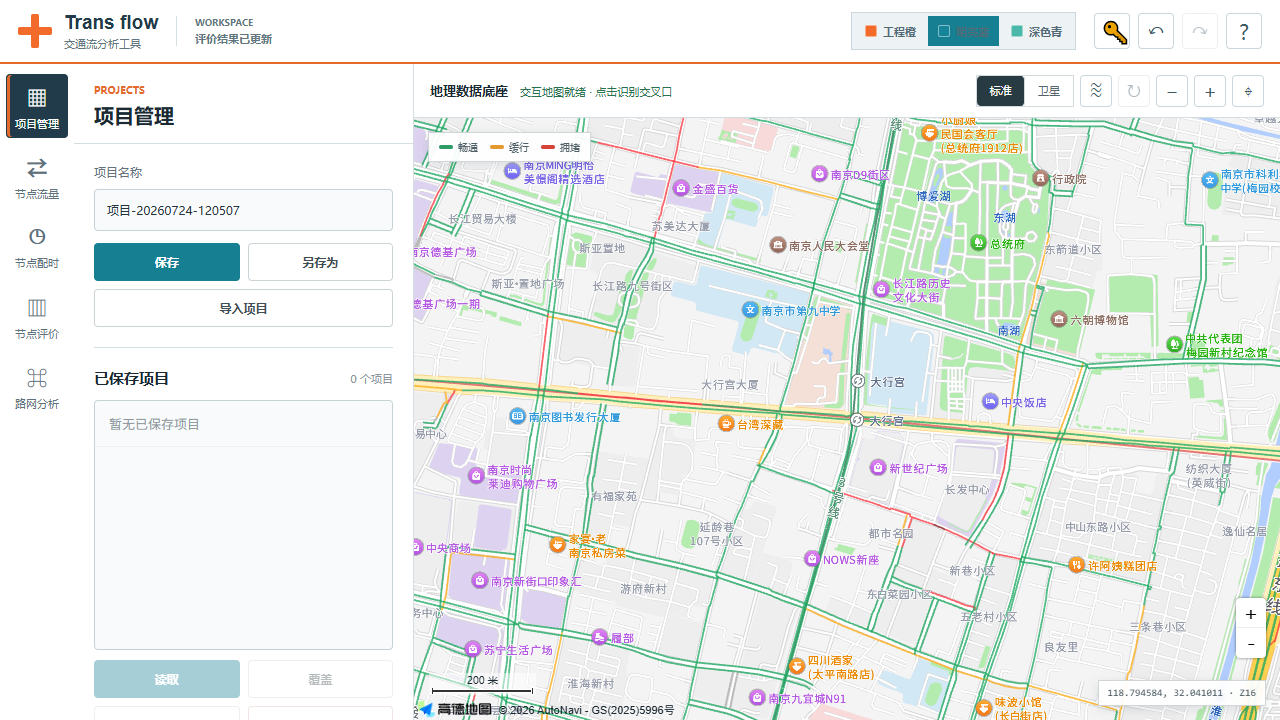Click the 台湾深藏 restaurant marker

pos(726,424)
